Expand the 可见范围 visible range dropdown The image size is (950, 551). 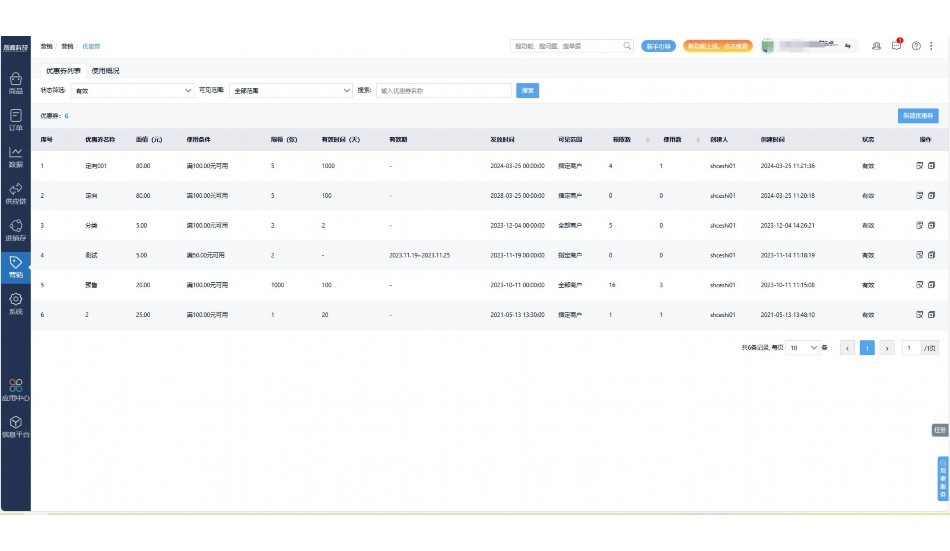click(x=290, y=90)
